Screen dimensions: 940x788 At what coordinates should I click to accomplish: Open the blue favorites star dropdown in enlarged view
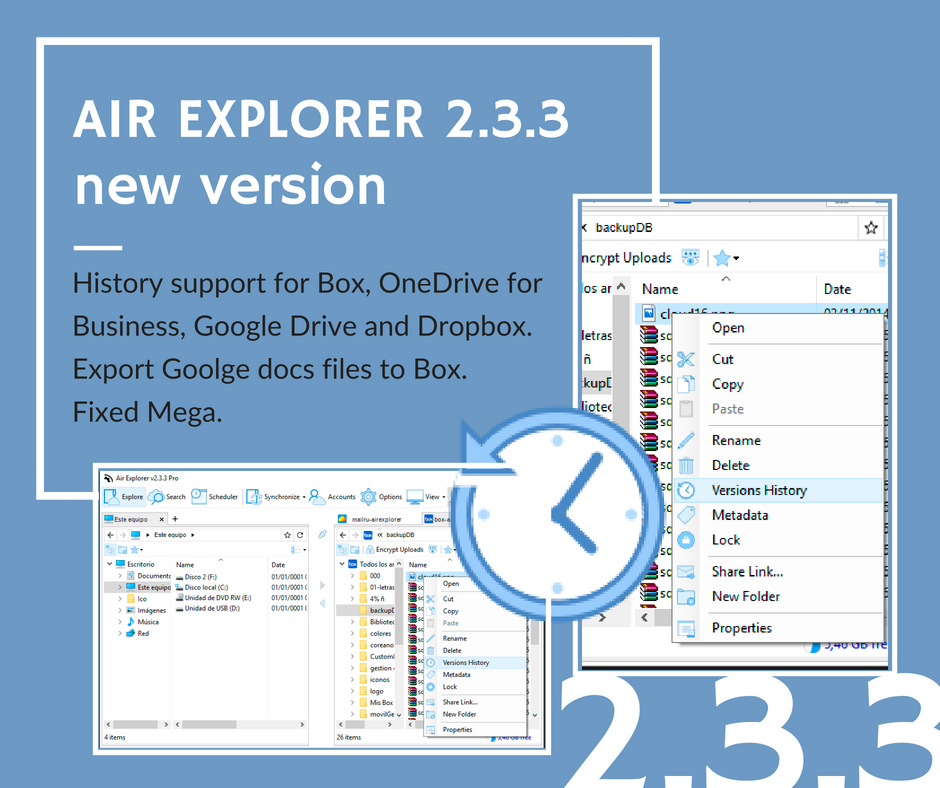[726, 258]
